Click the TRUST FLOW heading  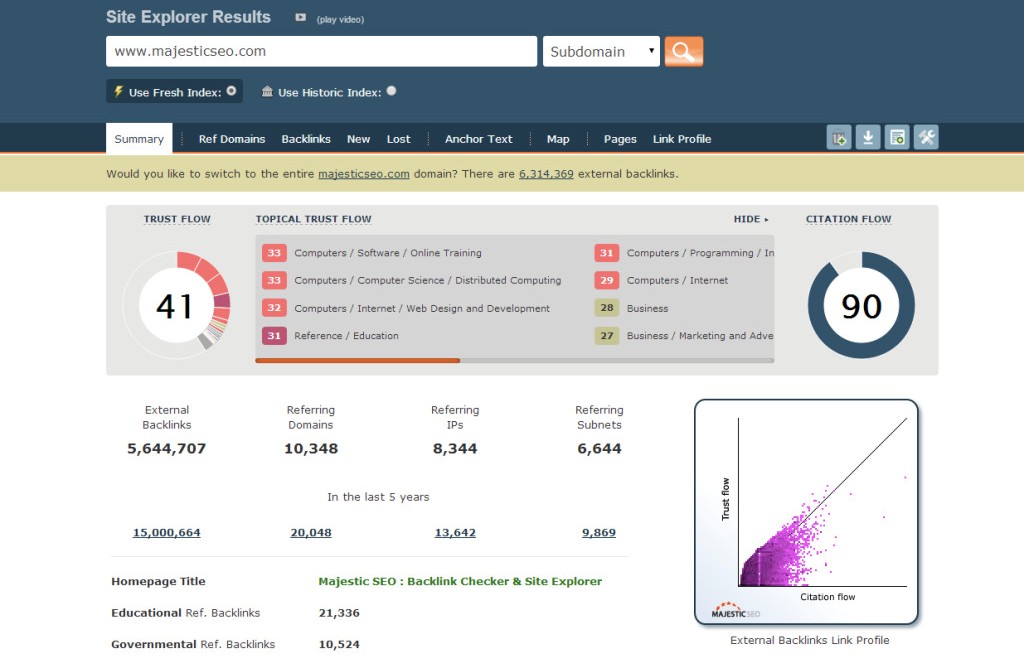click(x=177, y=219)
